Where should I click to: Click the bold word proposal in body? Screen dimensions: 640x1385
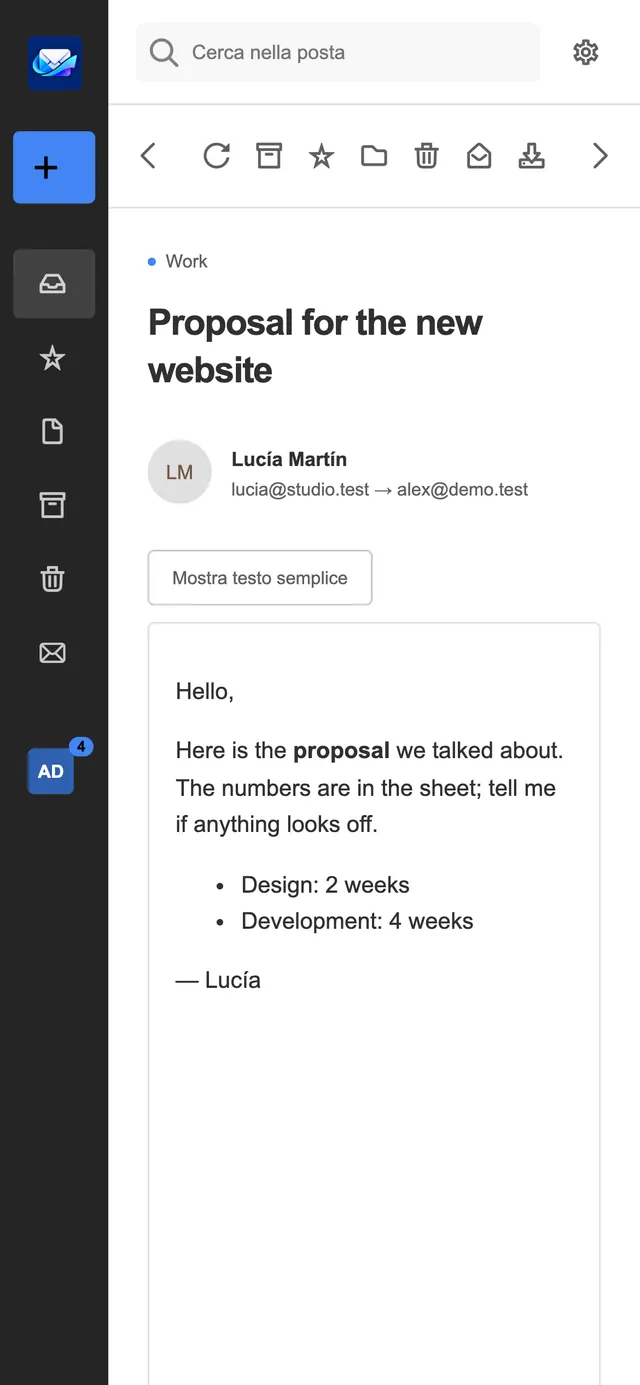[341, 751]
